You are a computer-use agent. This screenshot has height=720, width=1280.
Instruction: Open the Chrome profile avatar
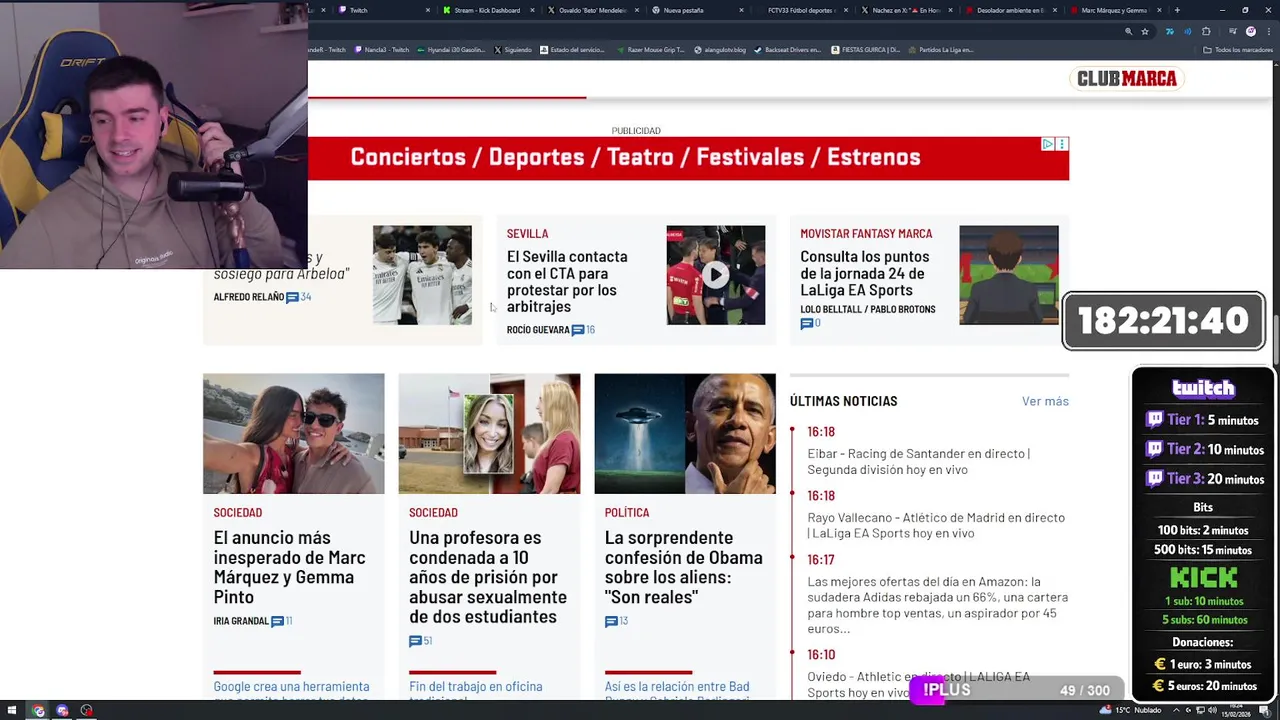click(x=1250, y=31)
